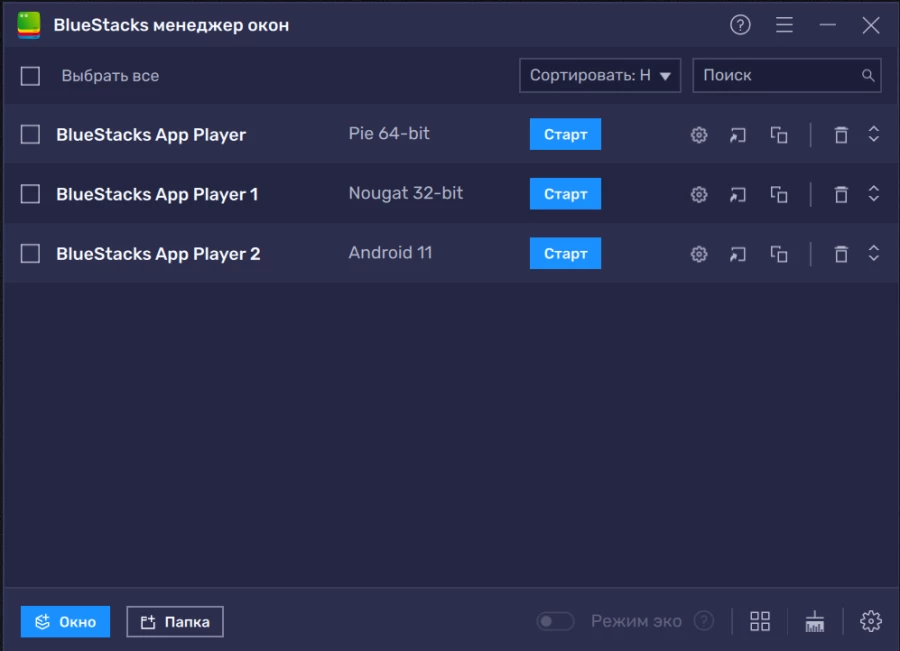This screenshot has width=900, height=651.
Task: Open help via the question mark icon
Action: coord(740,25)
